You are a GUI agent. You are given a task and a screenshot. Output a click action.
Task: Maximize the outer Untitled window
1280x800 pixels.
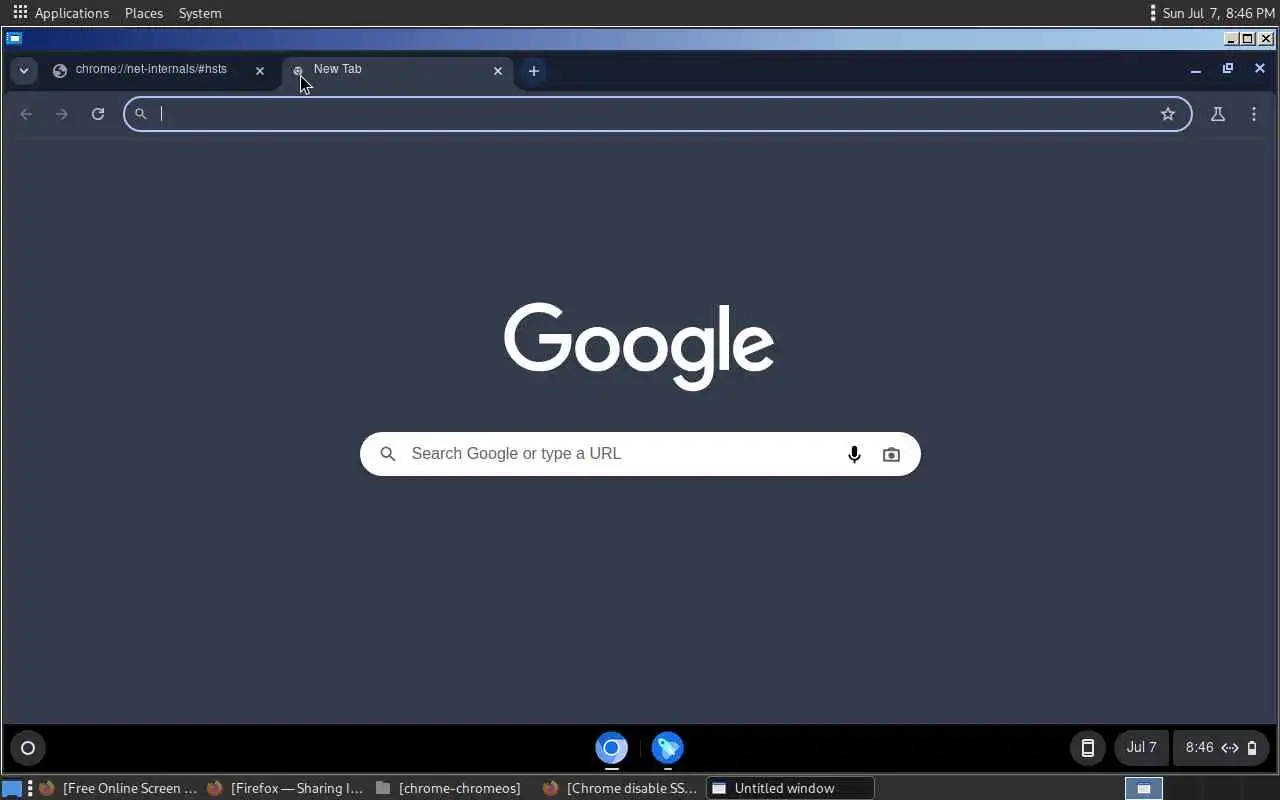pos(1248,39)
